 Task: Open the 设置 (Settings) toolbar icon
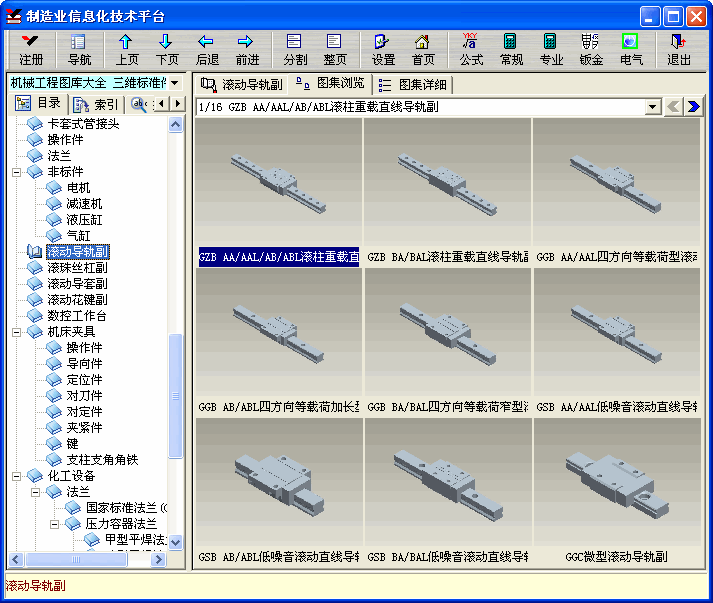[x=383, y=49]
